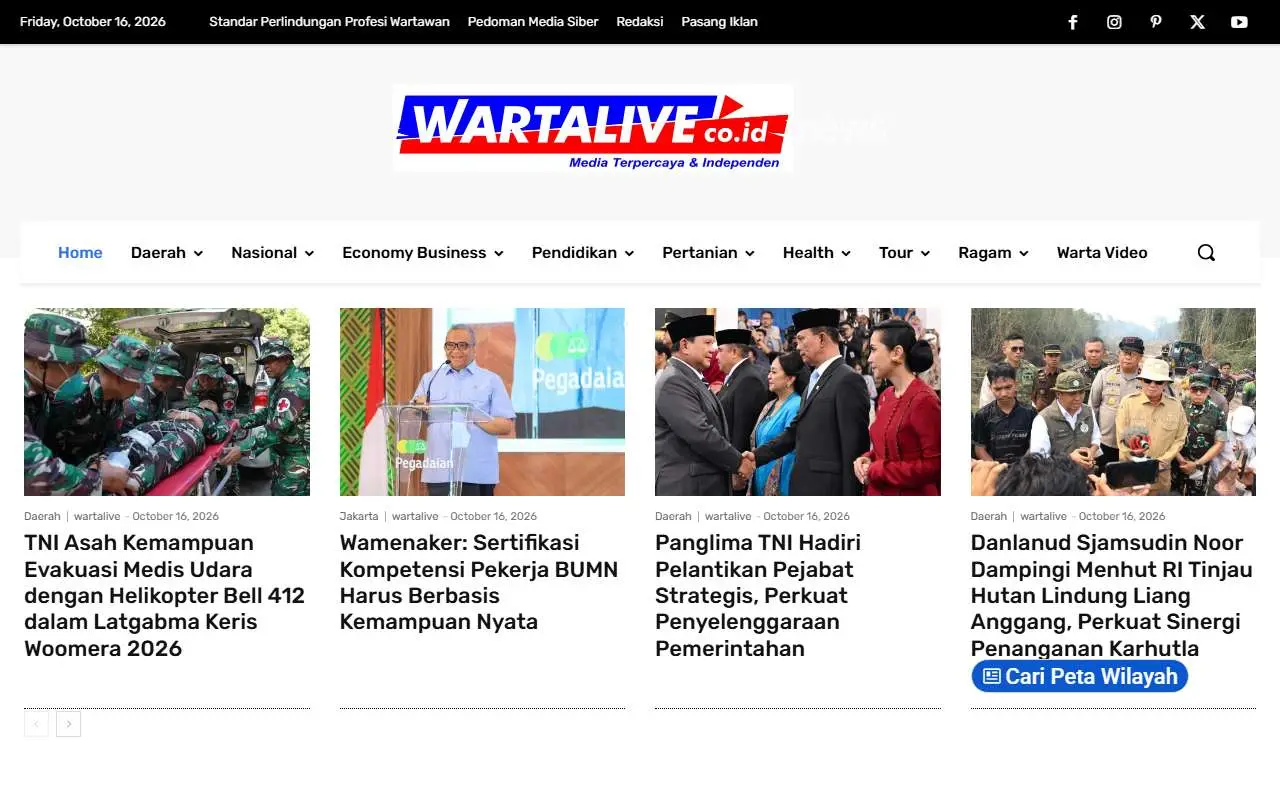1280x800 pixels.
Task: Click the WARTALIVE.co.id logo
Action: 593,128
